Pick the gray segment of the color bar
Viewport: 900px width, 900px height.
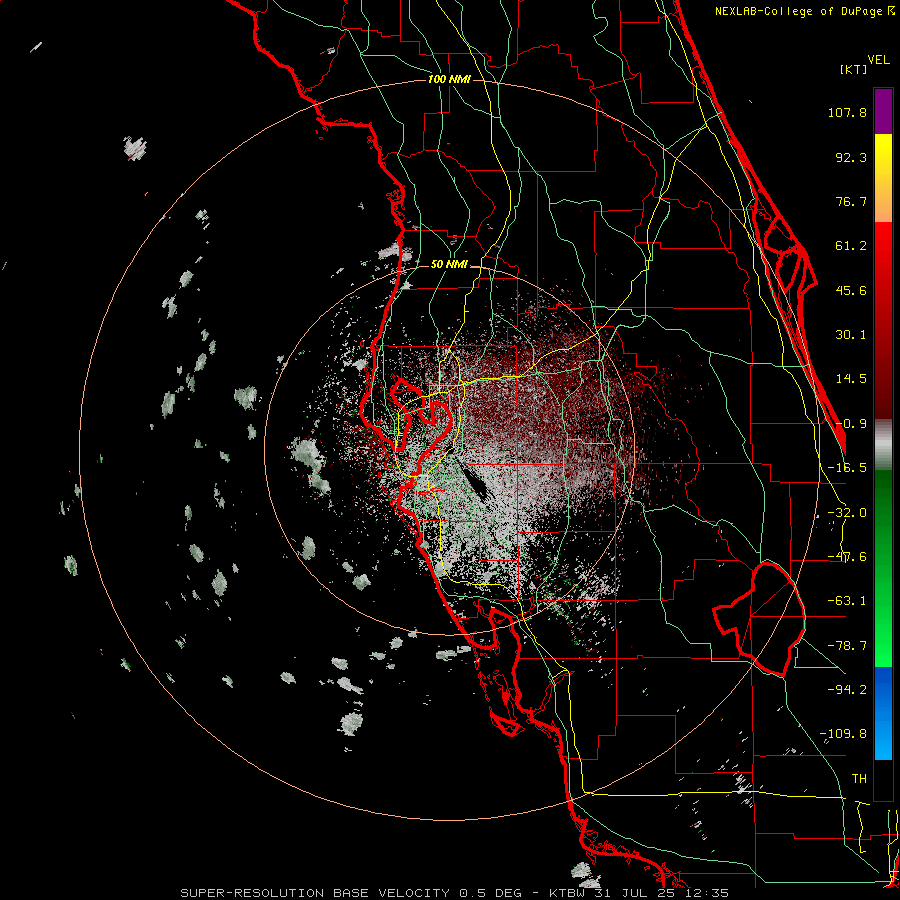(883, 444)
